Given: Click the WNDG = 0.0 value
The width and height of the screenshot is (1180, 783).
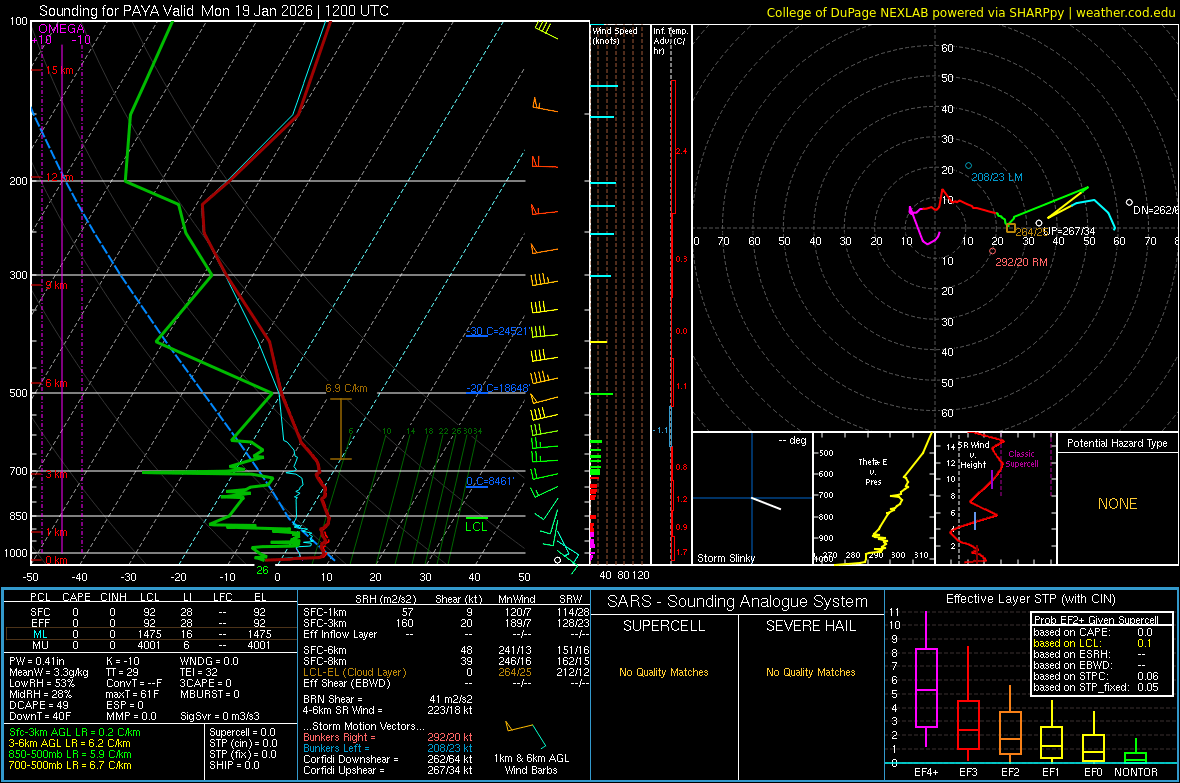Looking at the screenshot, I should point(209,662).
